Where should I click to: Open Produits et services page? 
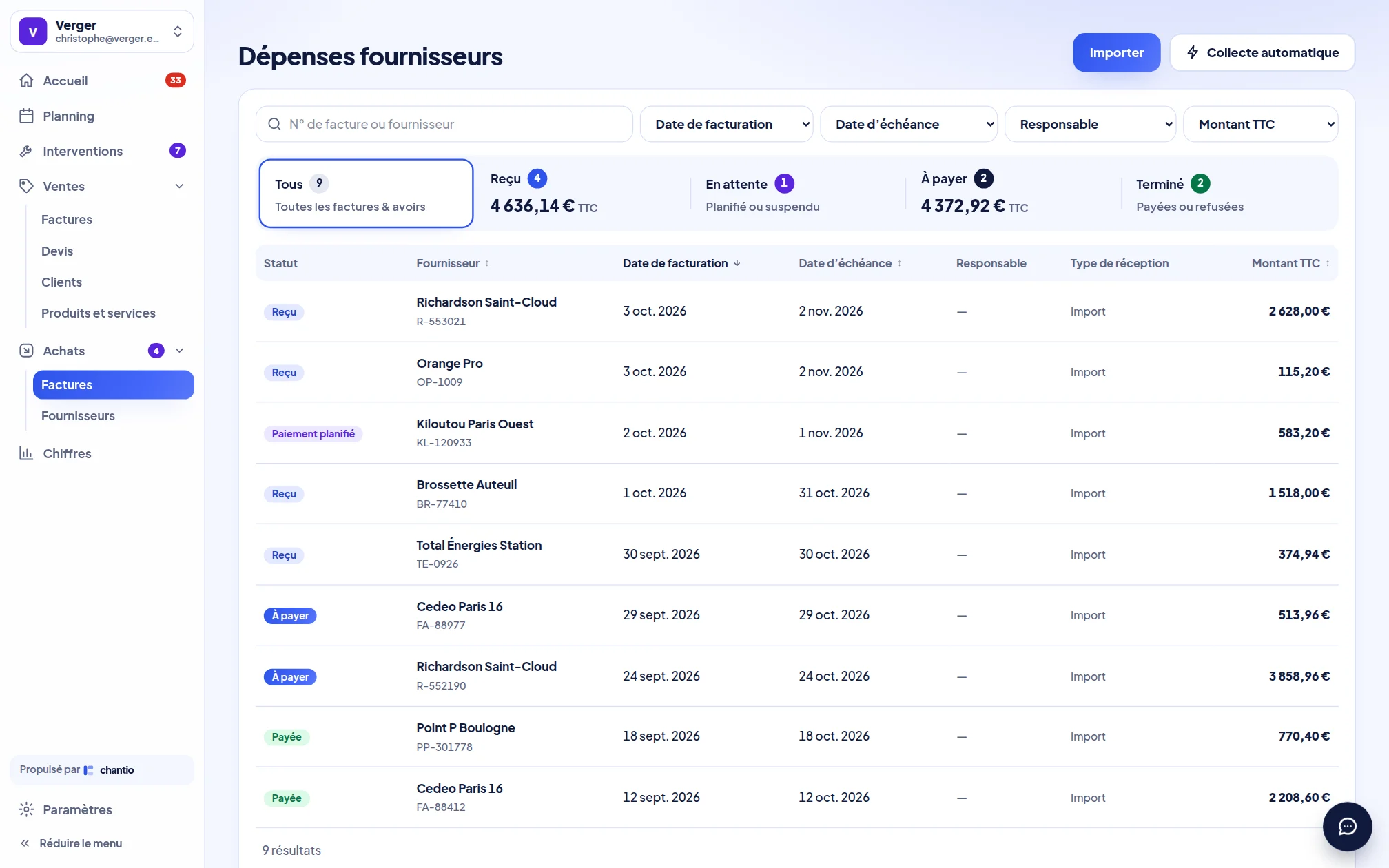(x=99, y=313)
